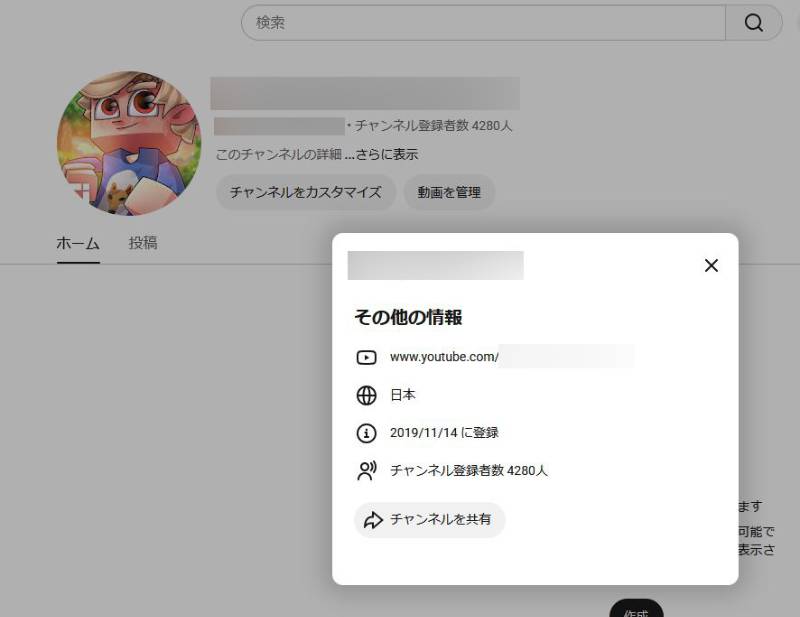Viewport: 800px width, 617px height.
Task: Click the その他の情報 heading
Action: [408, 317]
